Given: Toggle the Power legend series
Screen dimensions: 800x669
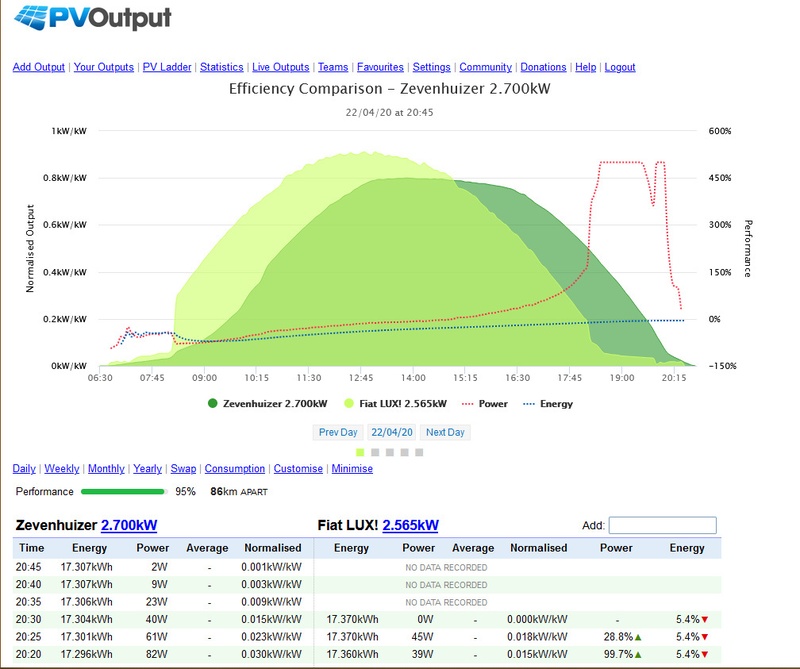Looking at the screenshot, I should pyautogui.click(x=485, y=404).
